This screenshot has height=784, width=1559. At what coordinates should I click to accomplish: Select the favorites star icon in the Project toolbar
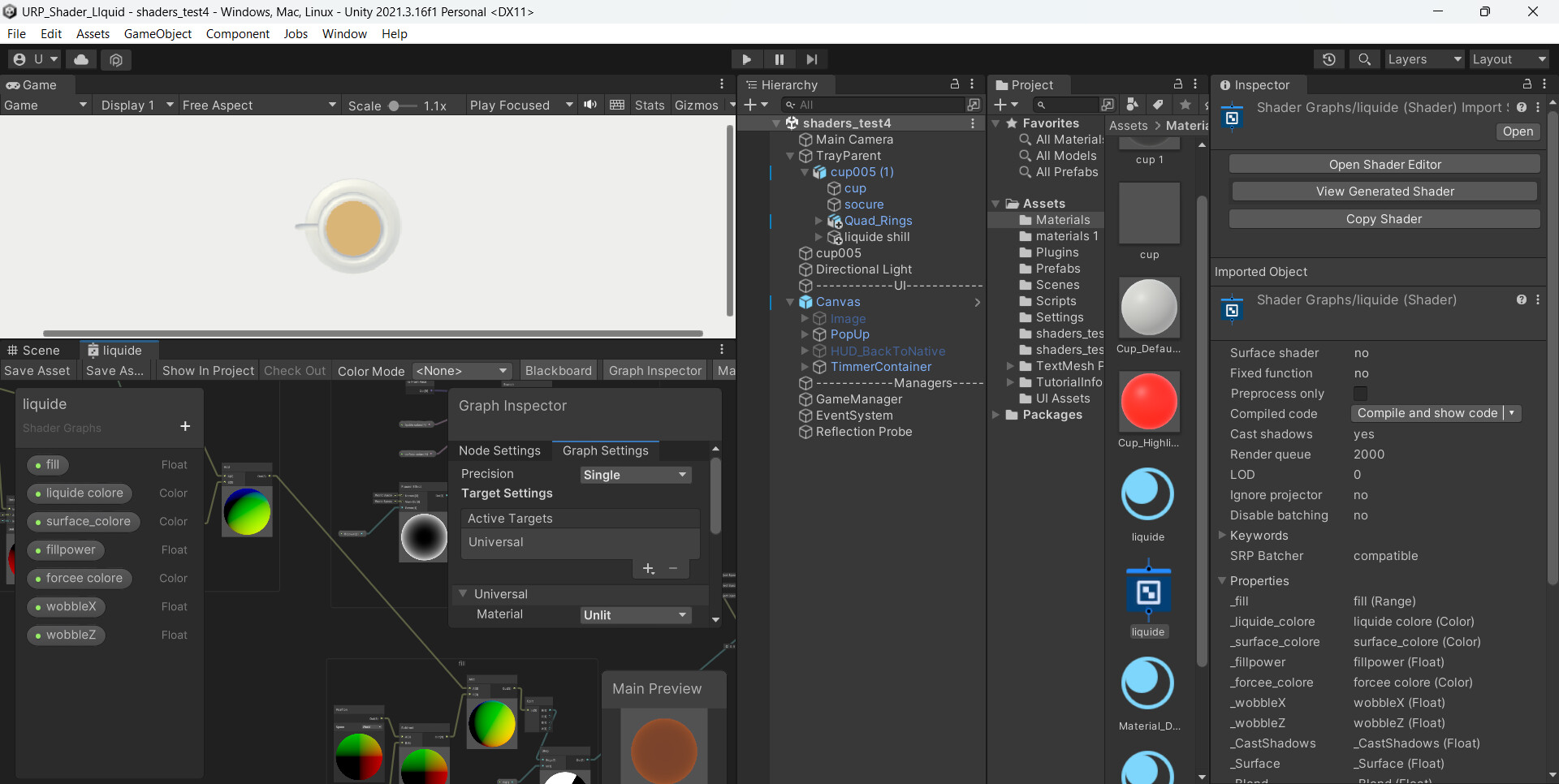pyautogui.click(x=1185, y=105)
